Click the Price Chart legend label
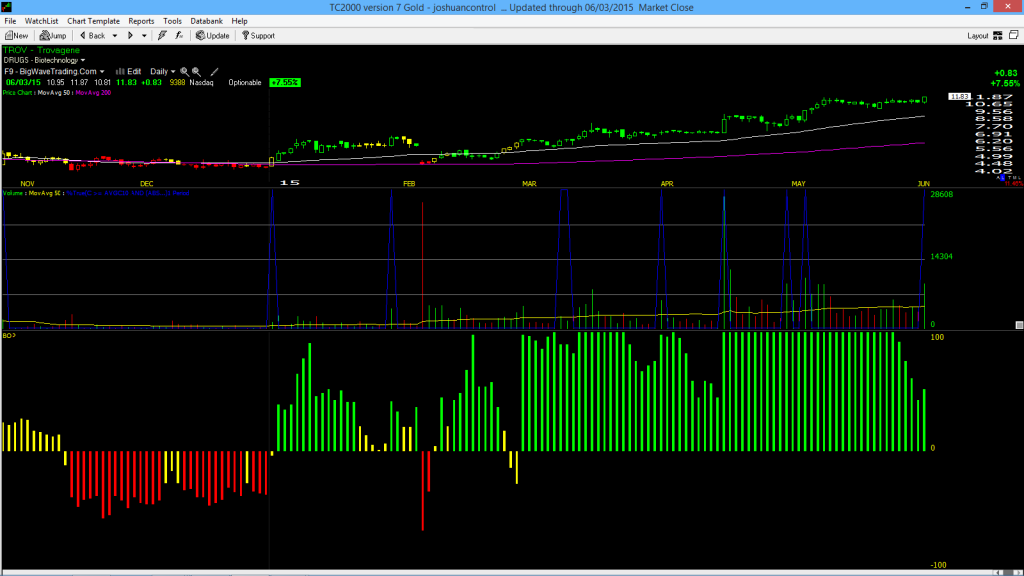 point(17,93)
